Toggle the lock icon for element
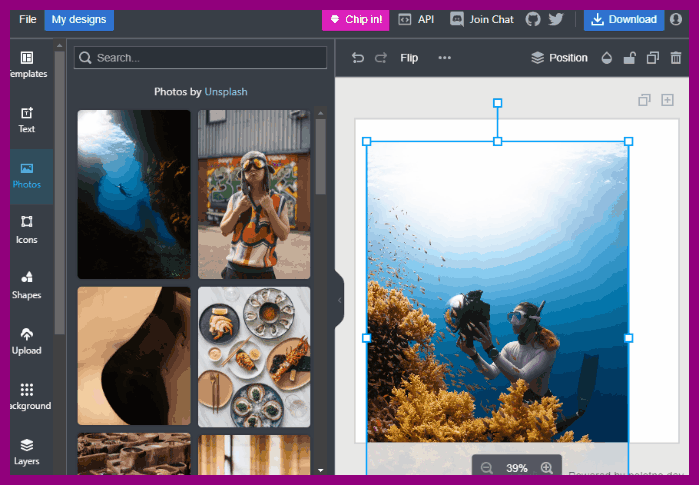This screenshot has width=699, height=485. [629, 58]
